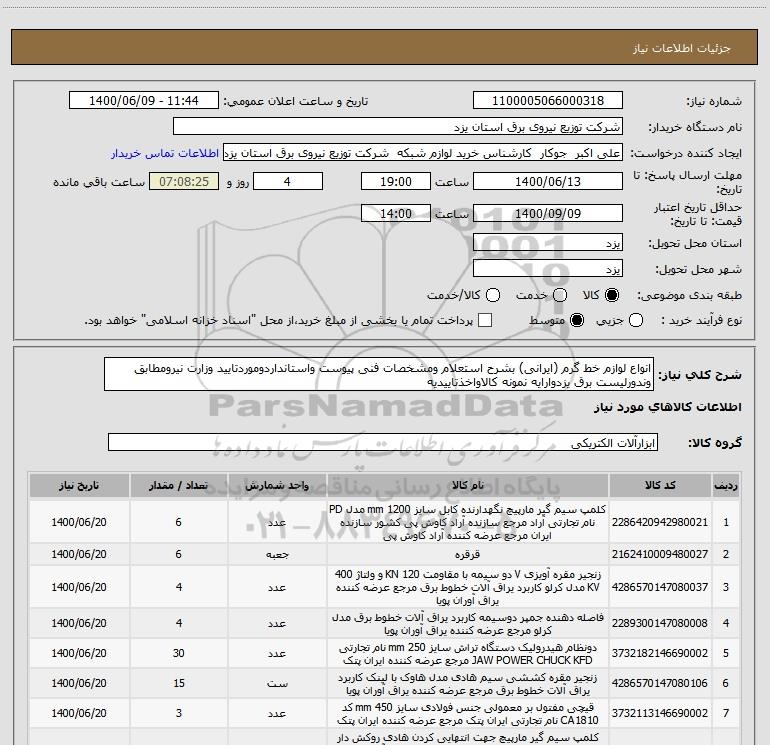Click the price validity date 1400/09/09
Viewport: 770px width, 745px height.
548,213
